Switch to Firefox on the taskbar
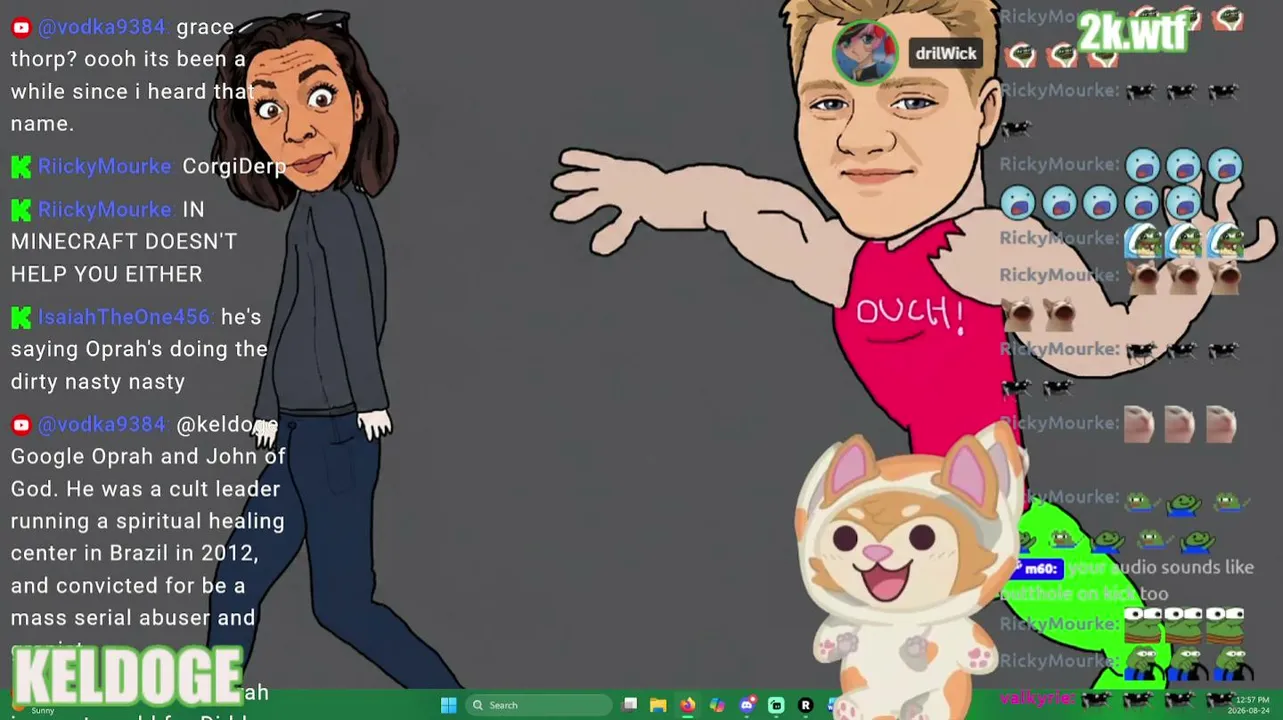The image size is (1283, 720). pyautogui.click(x=688, y=705)
